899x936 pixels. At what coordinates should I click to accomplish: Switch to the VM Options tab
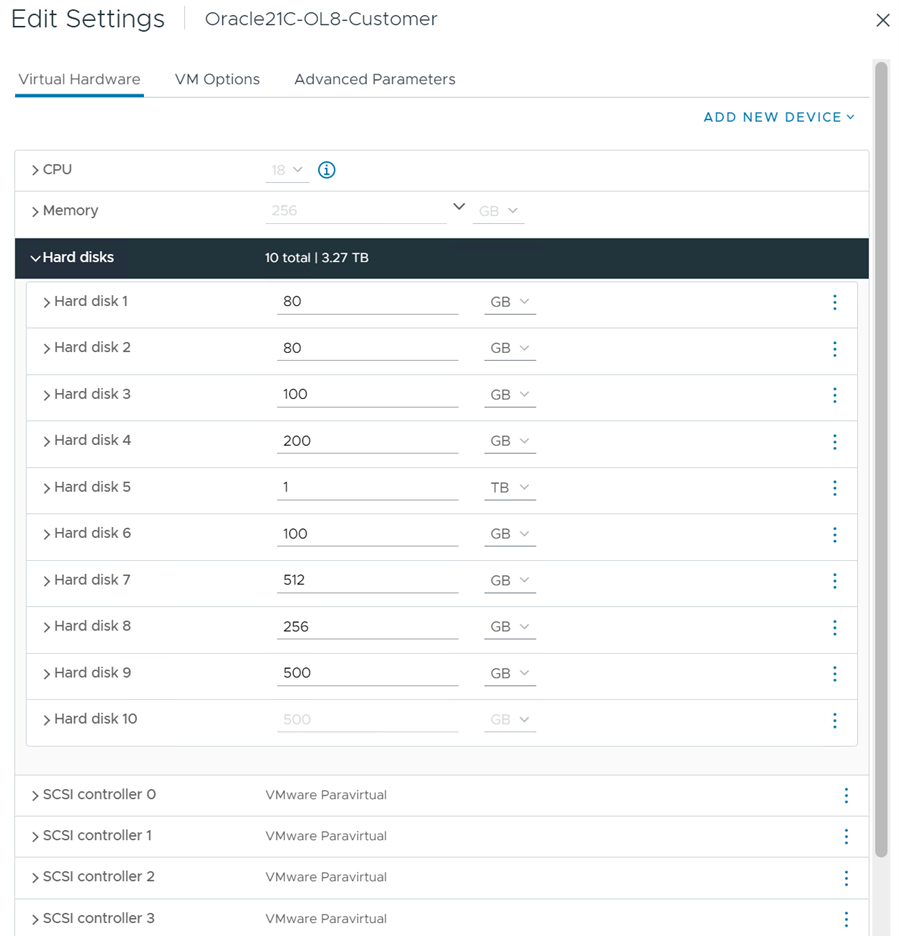coord(217,80)
